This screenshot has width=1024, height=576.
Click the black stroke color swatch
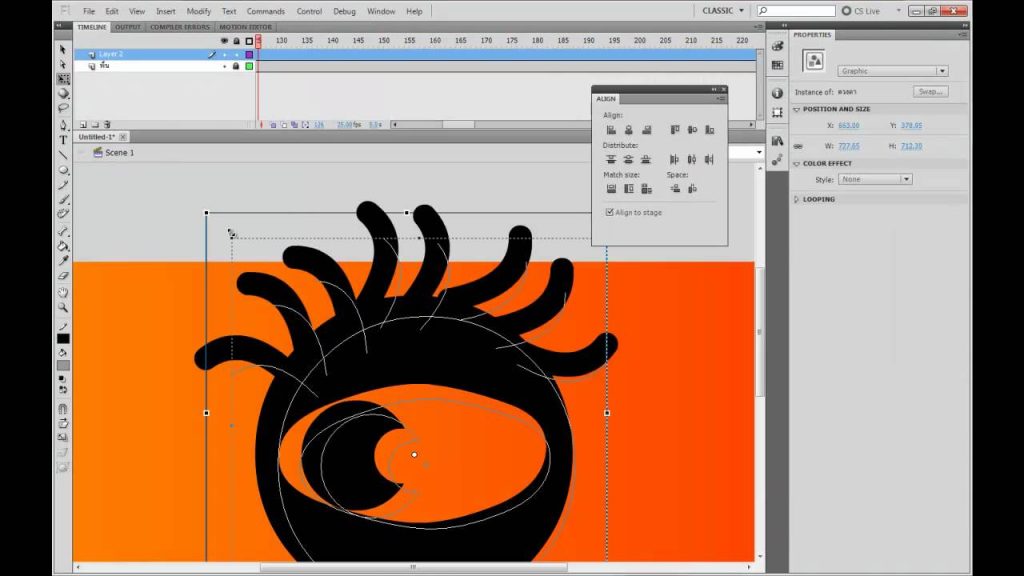click(x=63, y=338)
